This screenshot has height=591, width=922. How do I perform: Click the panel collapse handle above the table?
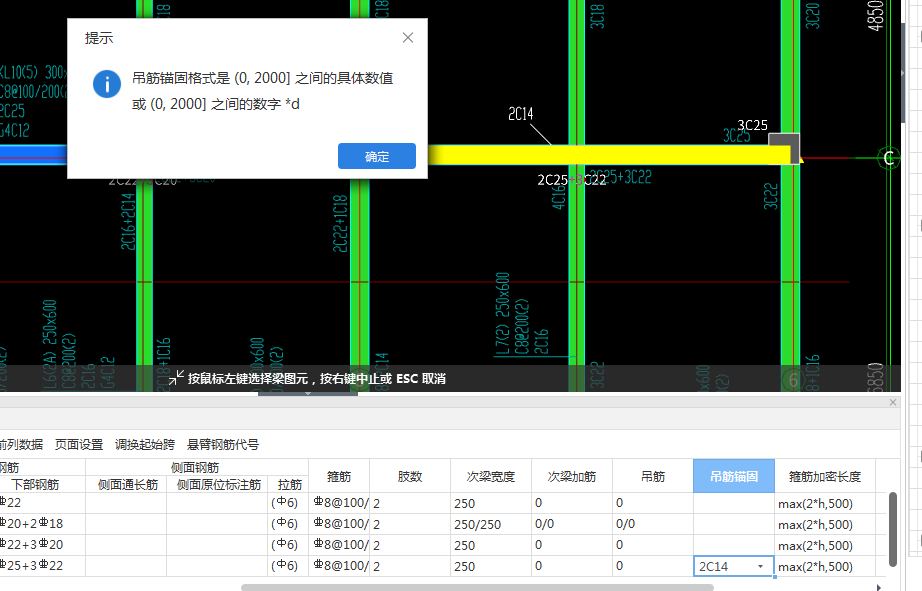pos(308,393)
